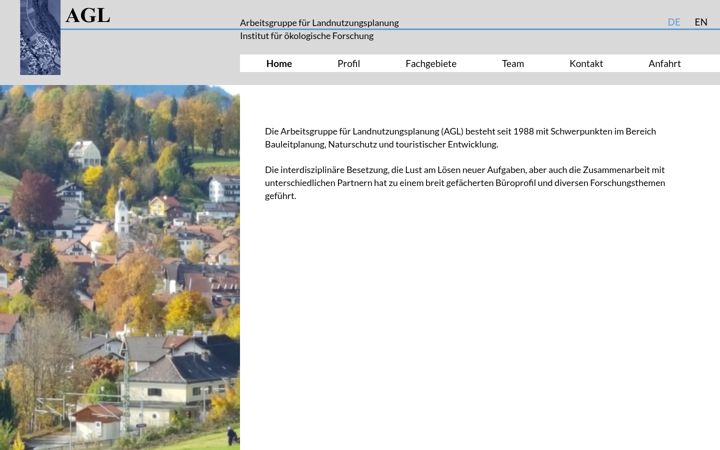Screen dimensions: 720x450
Task: Click paragraph starting 'Die interdisziplinäre Besetzung'
Action: [x=465, y=183]
